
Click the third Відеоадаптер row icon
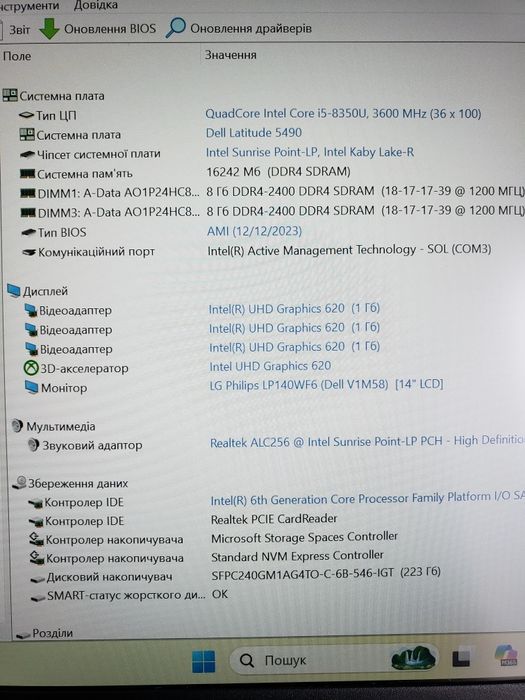(x=32, y=349)
